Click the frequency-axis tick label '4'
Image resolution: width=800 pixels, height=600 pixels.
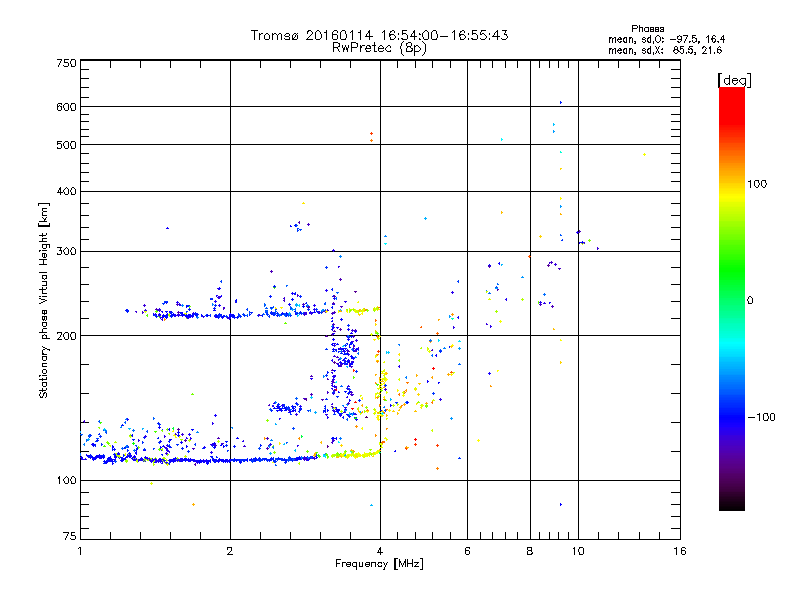380,551
